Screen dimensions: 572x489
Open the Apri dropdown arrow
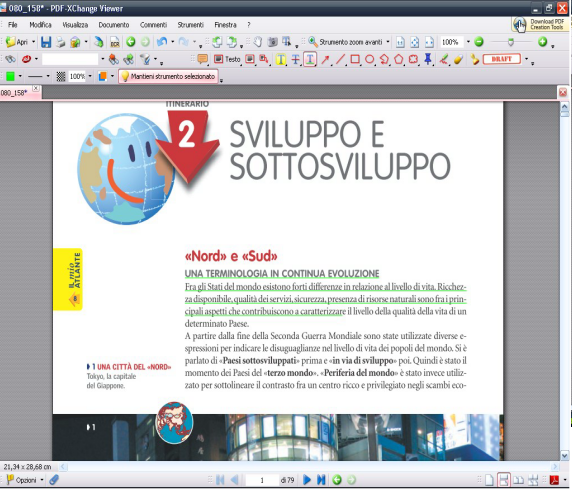(33, 42)
